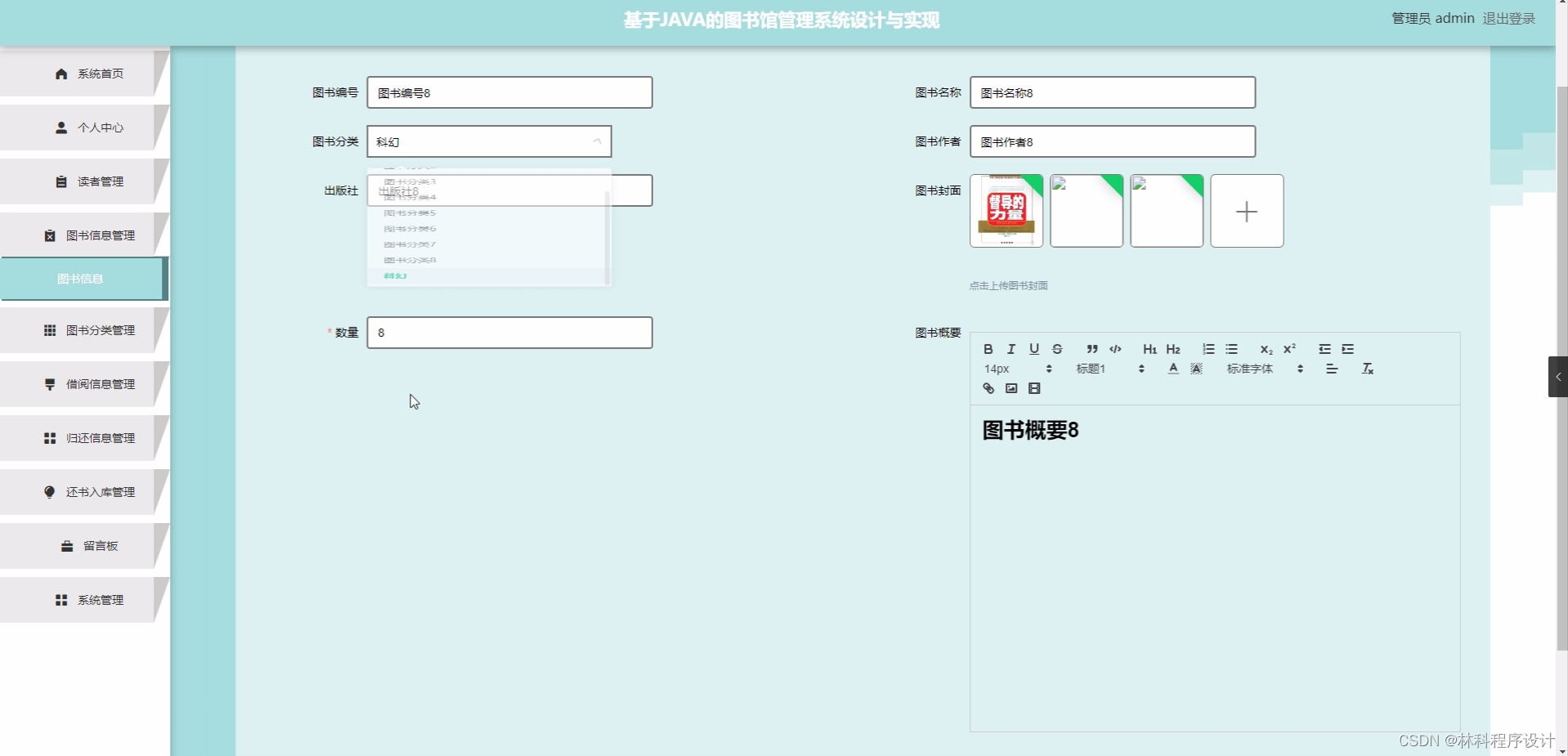Apply superscript formatting
The height and width of the screenshot is (756, 1568).
pos(1289,349)
